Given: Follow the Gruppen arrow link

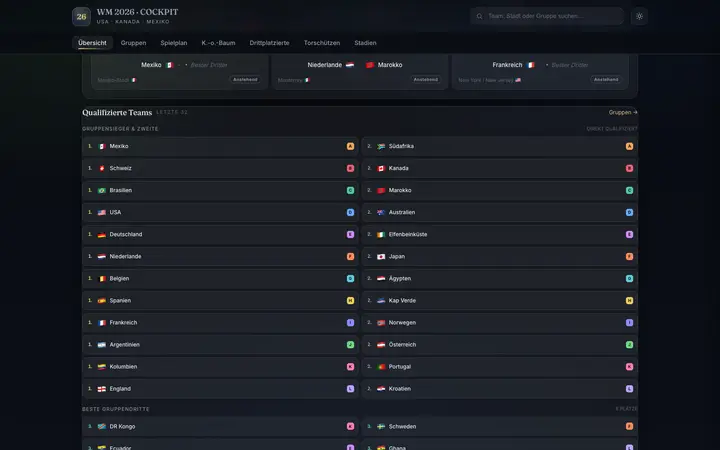Looking at the screenshot, I should coord(623,112).
